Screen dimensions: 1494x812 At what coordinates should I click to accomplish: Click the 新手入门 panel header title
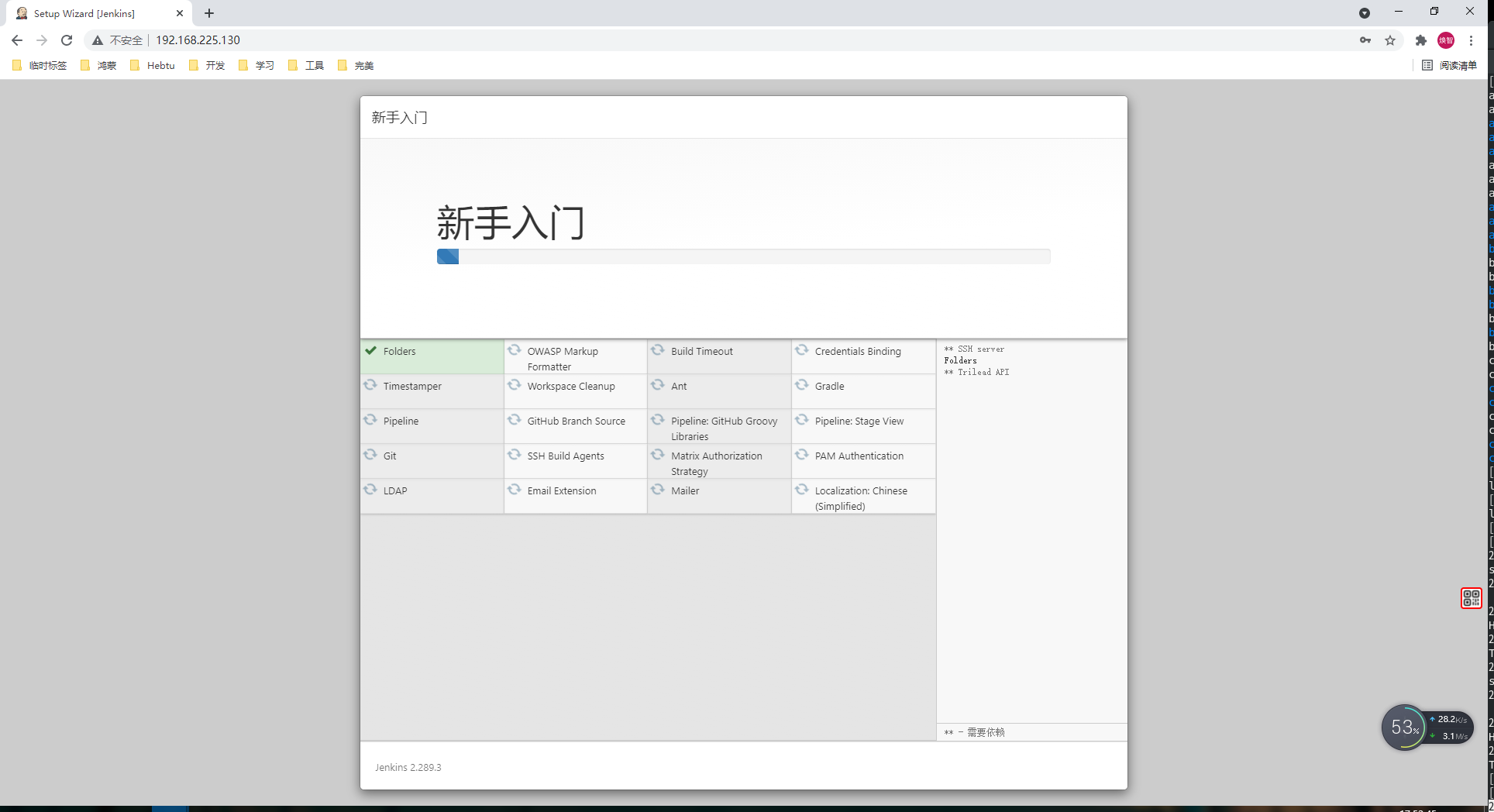click(x=399, y=117)
